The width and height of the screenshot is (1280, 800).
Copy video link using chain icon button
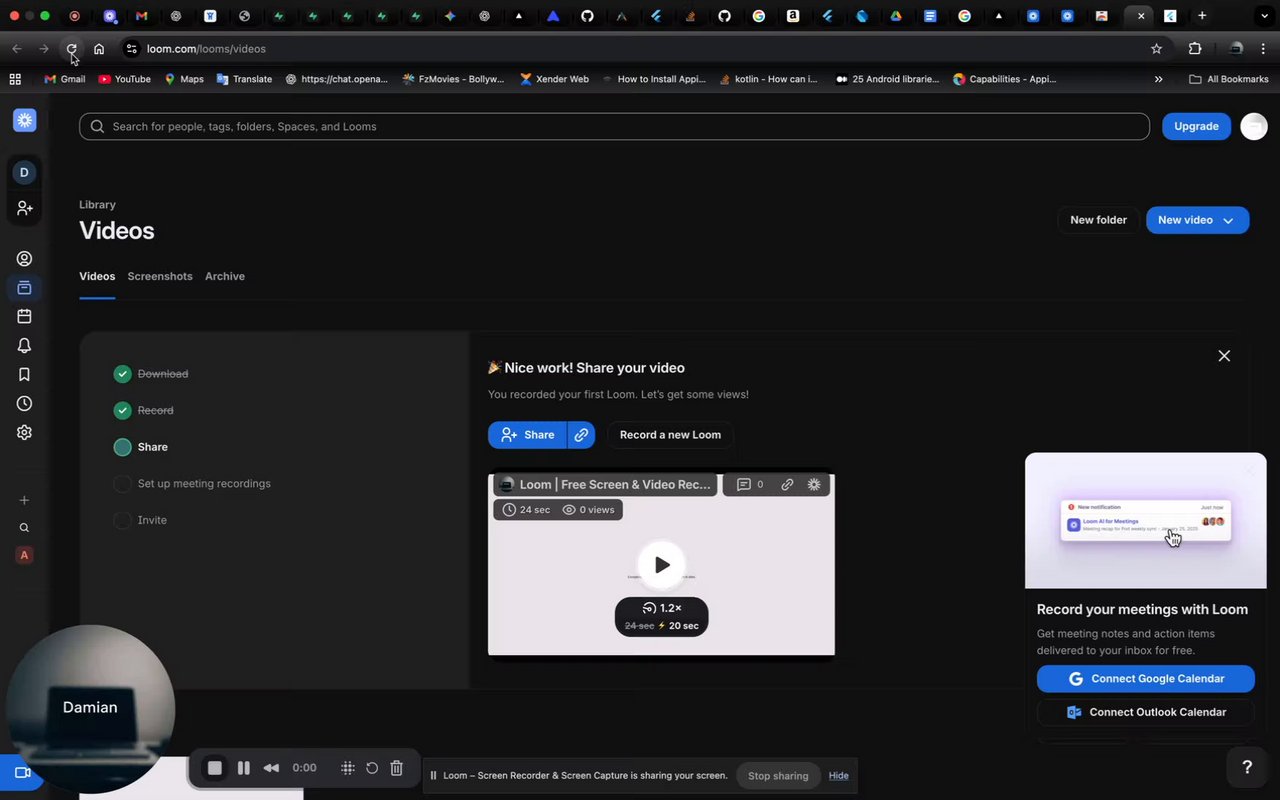point(581,435)
